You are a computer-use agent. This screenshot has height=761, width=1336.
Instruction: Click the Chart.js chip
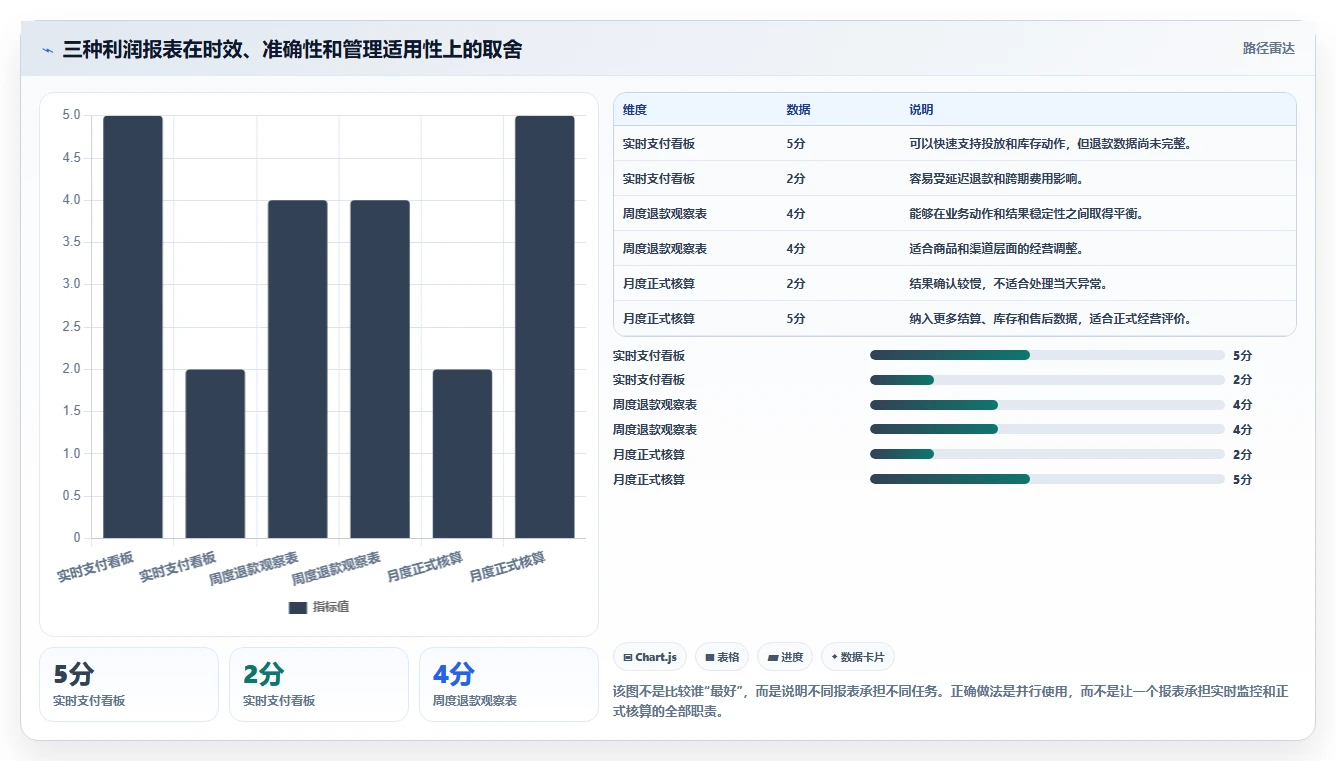(650, 657)
